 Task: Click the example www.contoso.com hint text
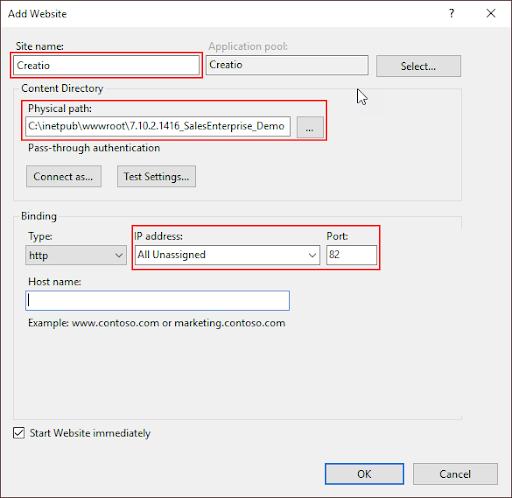(157, 323)
